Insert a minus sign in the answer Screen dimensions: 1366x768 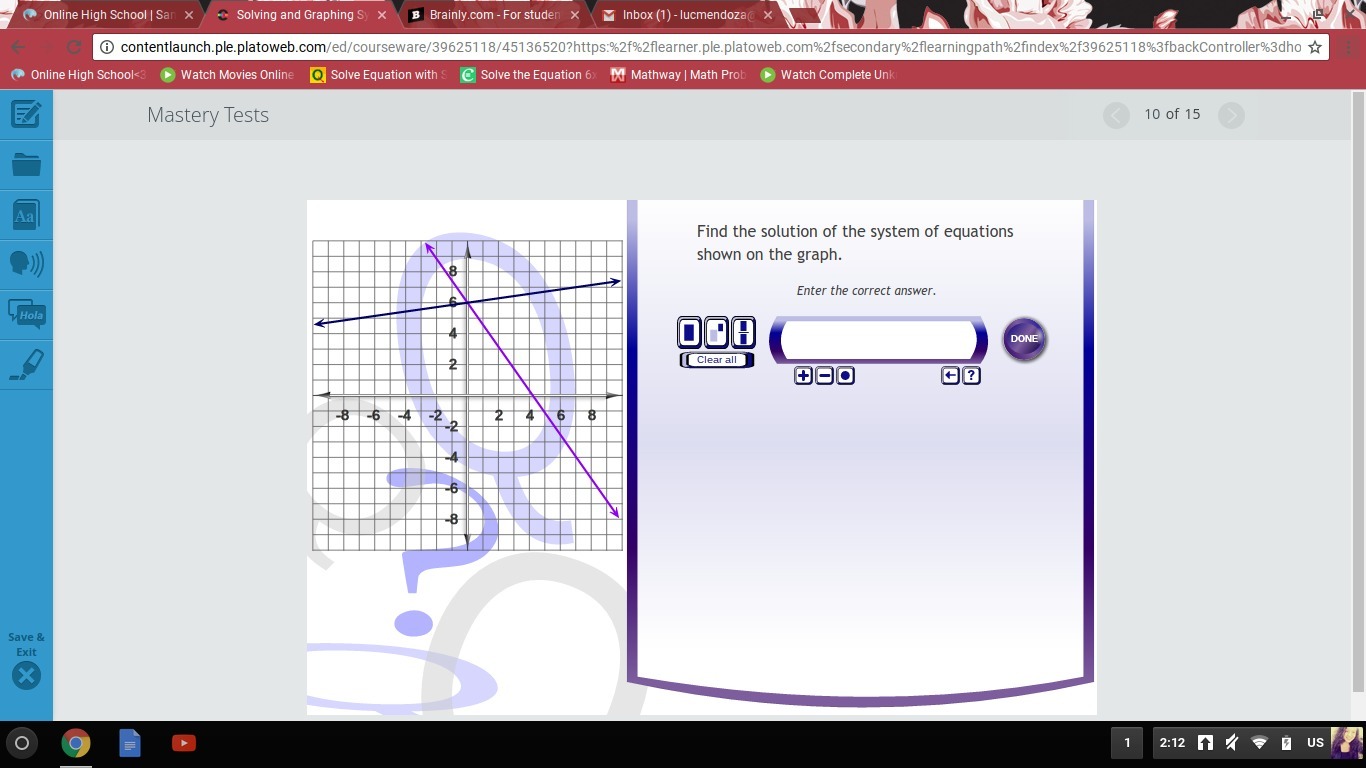tap(824, 376)
